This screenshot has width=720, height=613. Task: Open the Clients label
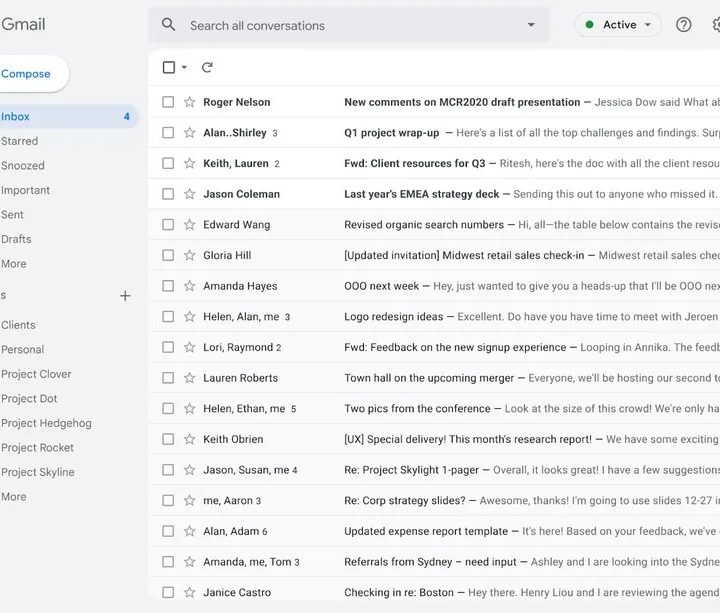pos(18,325)
